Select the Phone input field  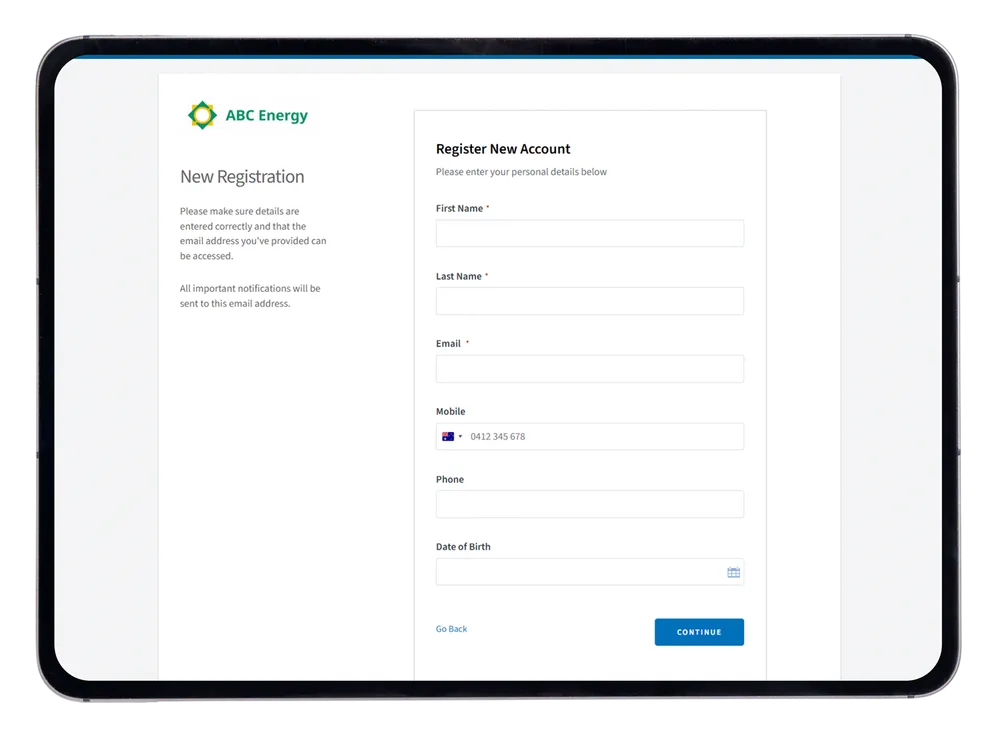pos(590,504)
